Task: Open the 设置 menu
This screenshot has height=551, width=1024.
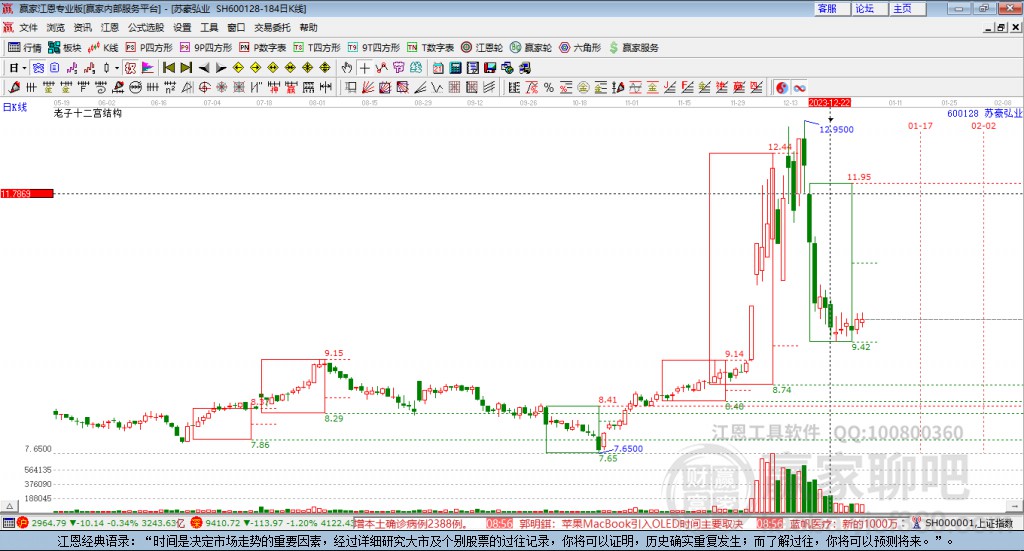Action: coord(182,27)
